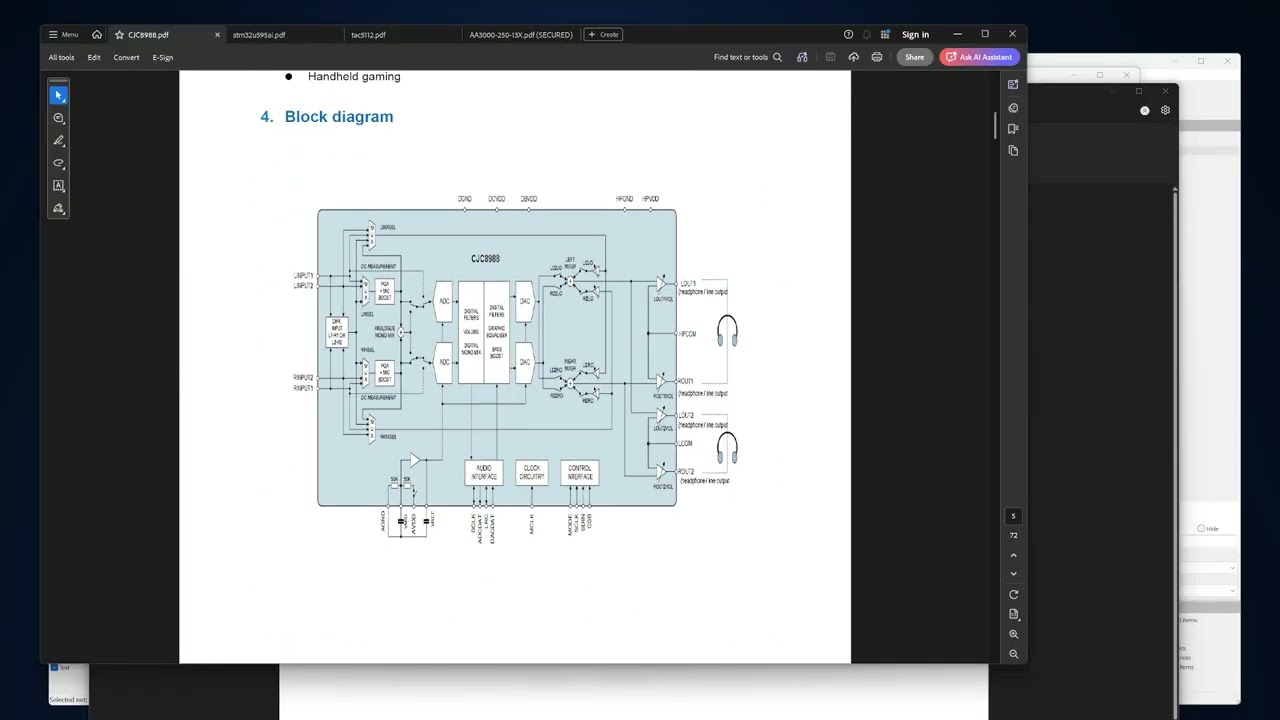Choose the fill and sign stamp tool
1280x720 pixels.
58,209
